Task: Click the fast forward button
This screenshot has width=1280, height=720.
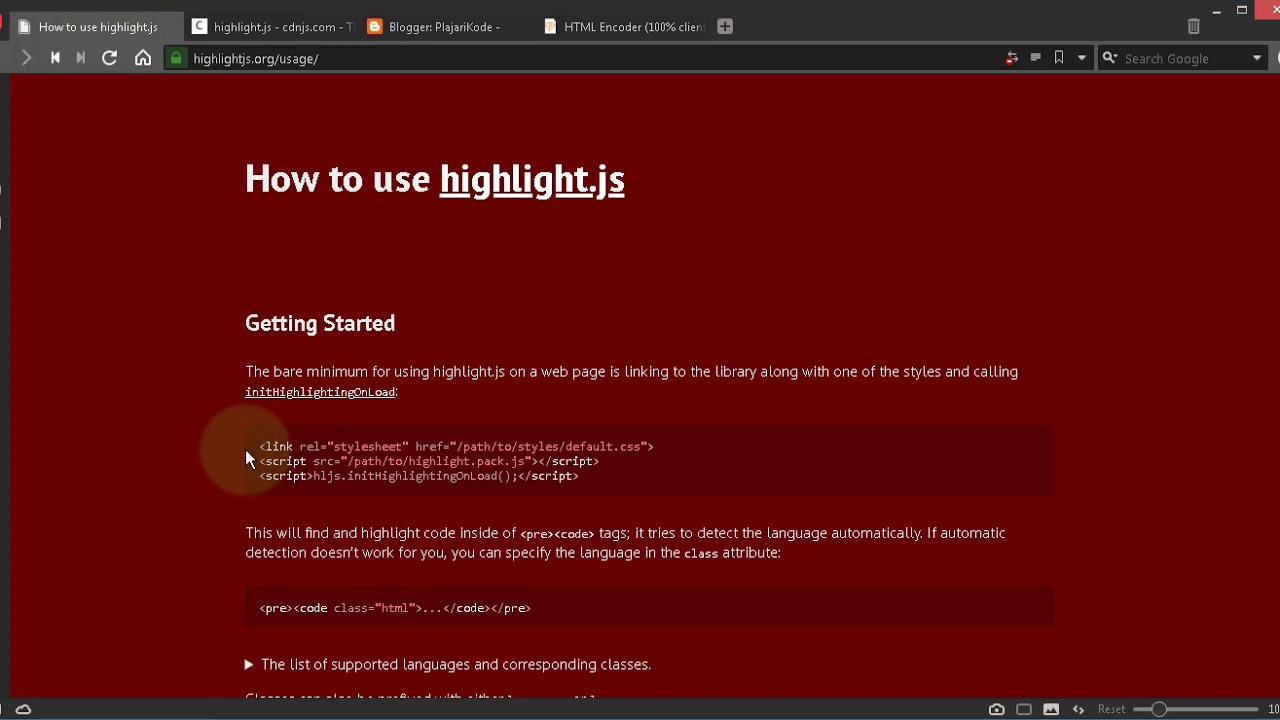Action: click(x=81, y=58)
